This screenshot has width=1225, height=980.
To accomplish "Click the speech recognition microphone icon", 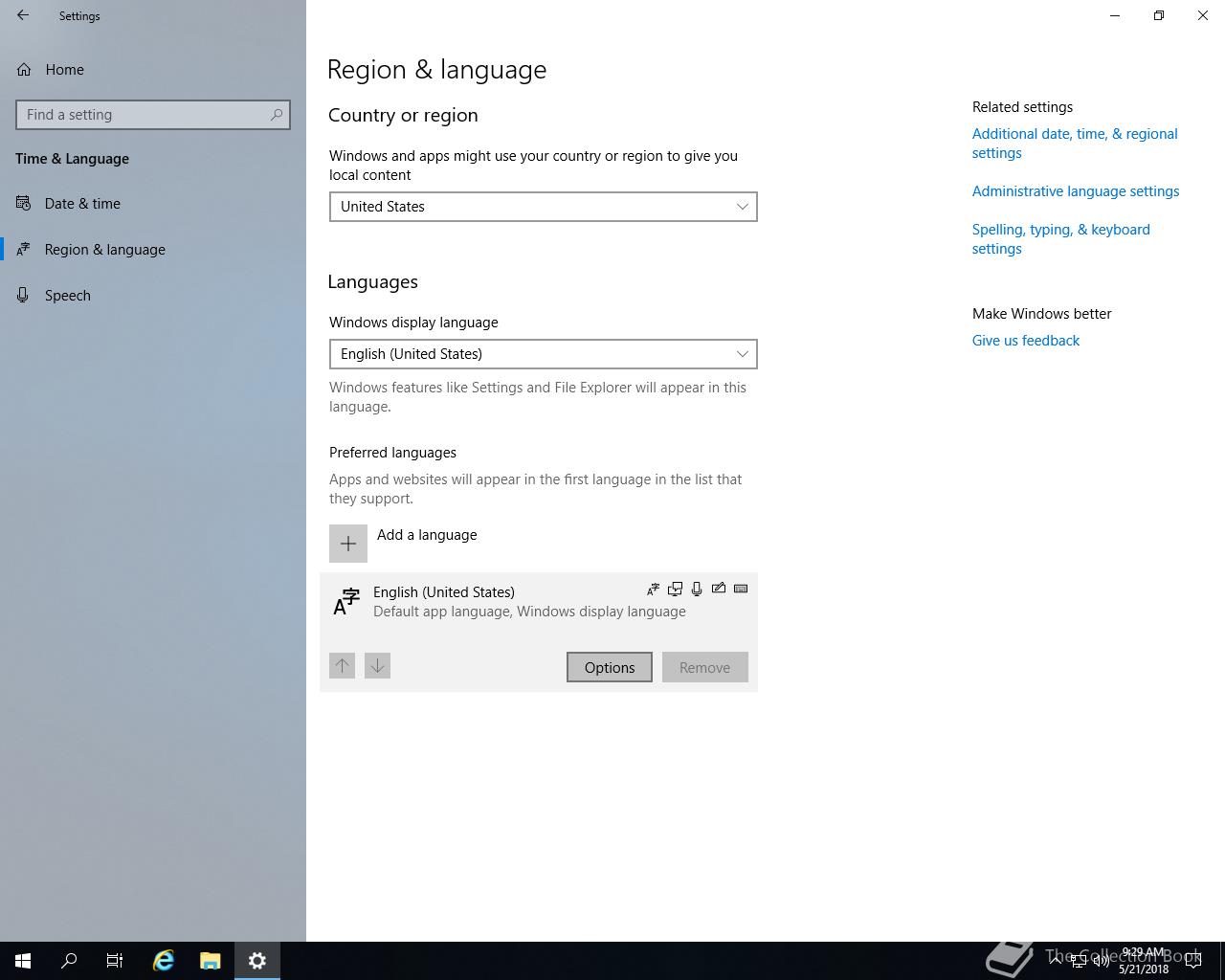I will (697, 589).
